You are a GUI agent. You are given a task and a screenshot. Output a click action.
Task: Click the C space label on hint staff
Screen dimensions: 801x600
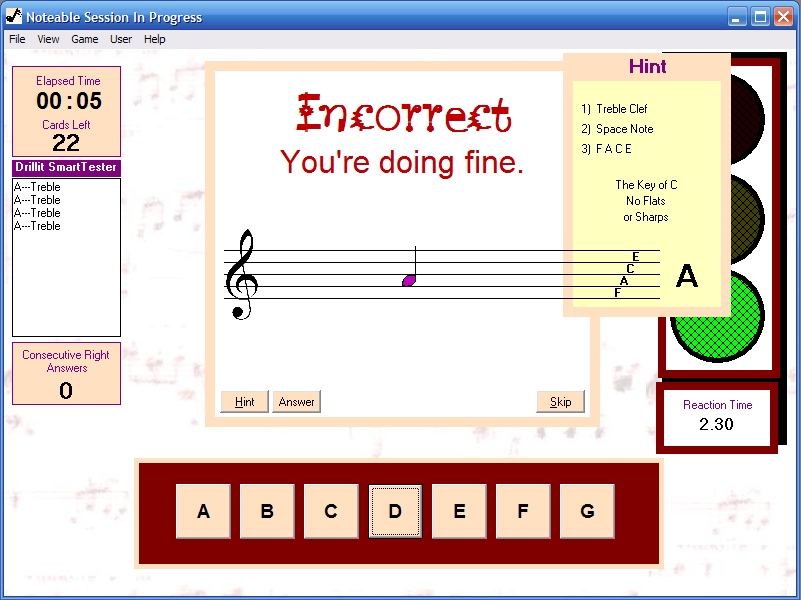pos(630,269)
